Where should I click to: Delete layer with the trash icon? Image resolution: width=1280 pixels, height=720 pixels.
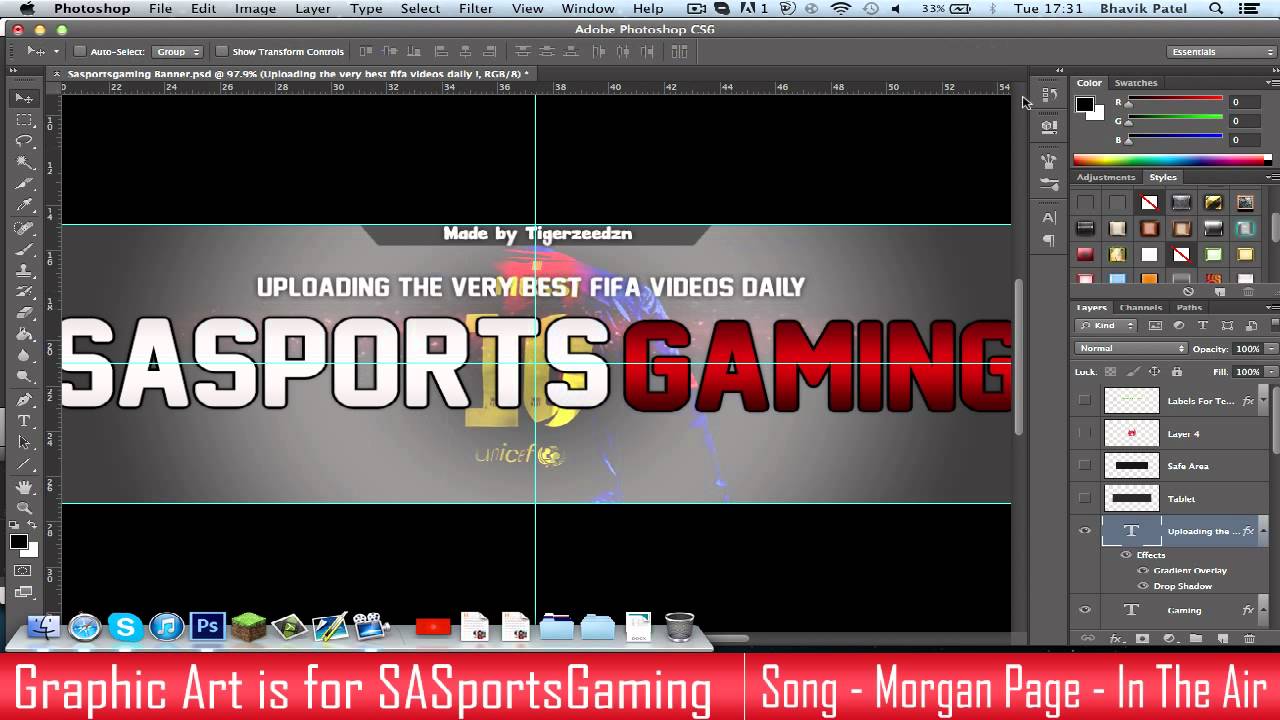pos(1249,638)
